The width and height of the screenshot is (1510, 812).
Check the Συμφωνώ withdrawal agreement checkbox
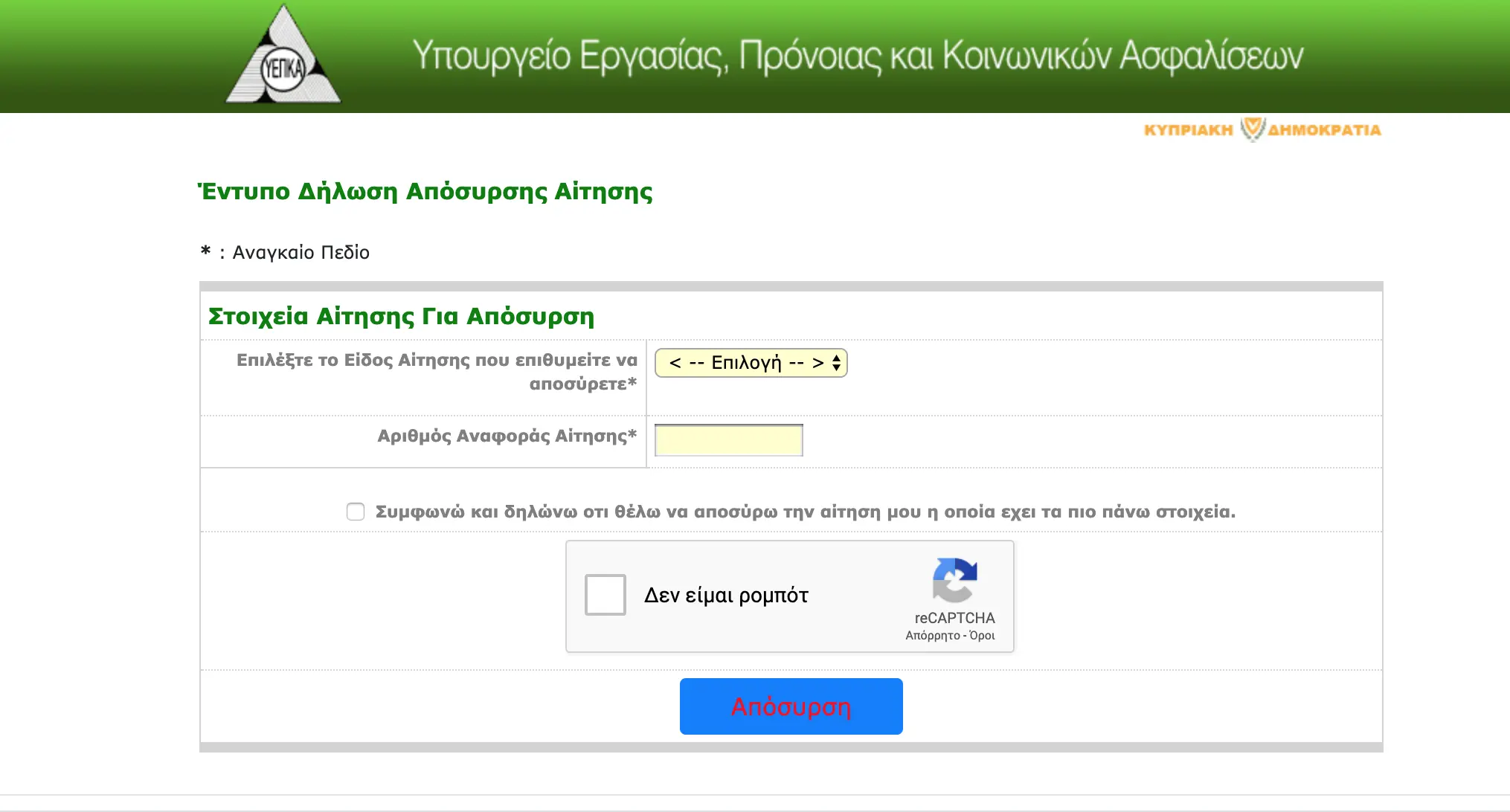click(x=356, y=511)
